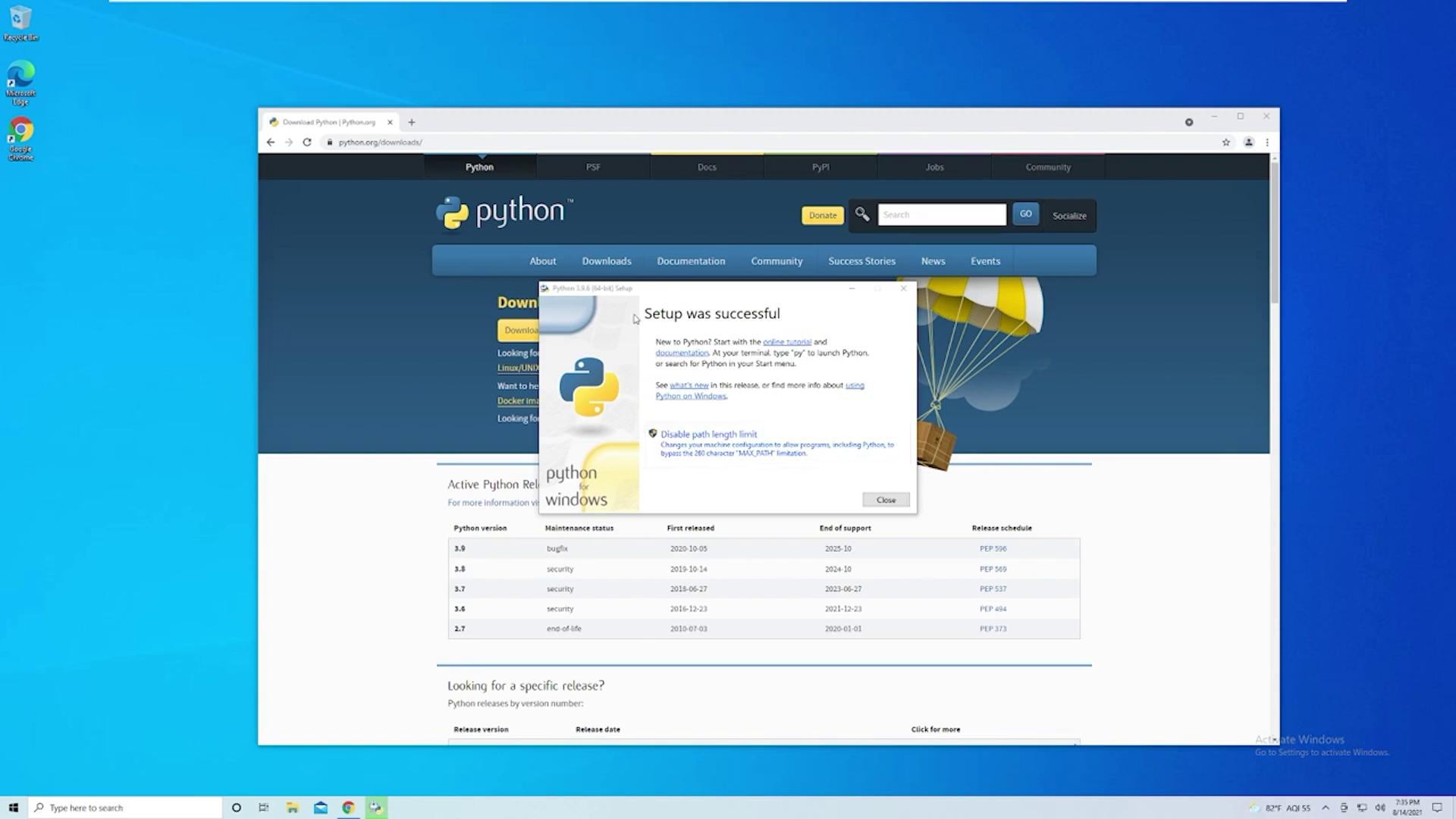Reload the python.org page
Image resolution: width=1456 pixels, height=819 pixels.
point(307,142)
